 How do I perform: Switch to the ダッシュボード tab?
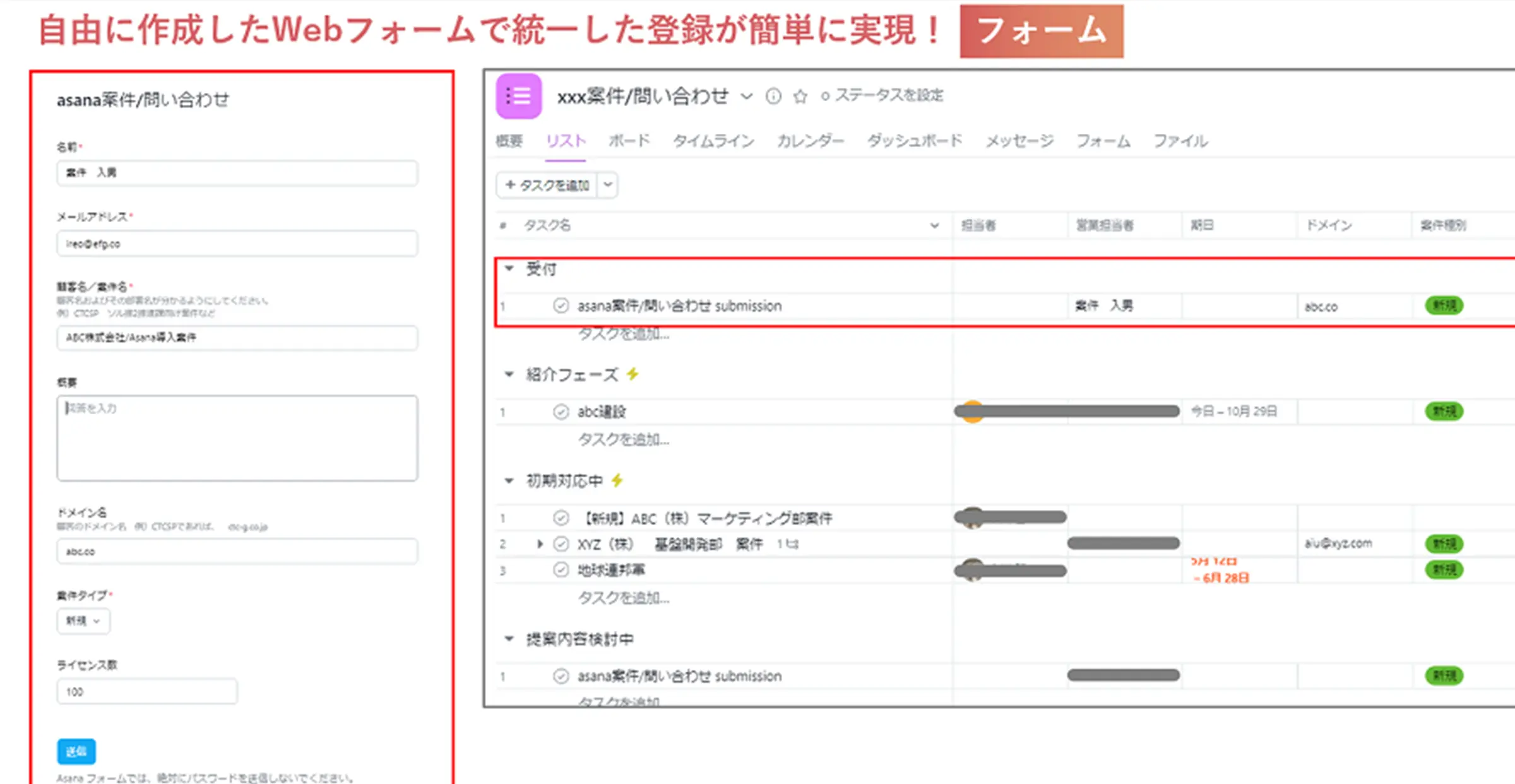pyautogui.click(x=915, y=140)
